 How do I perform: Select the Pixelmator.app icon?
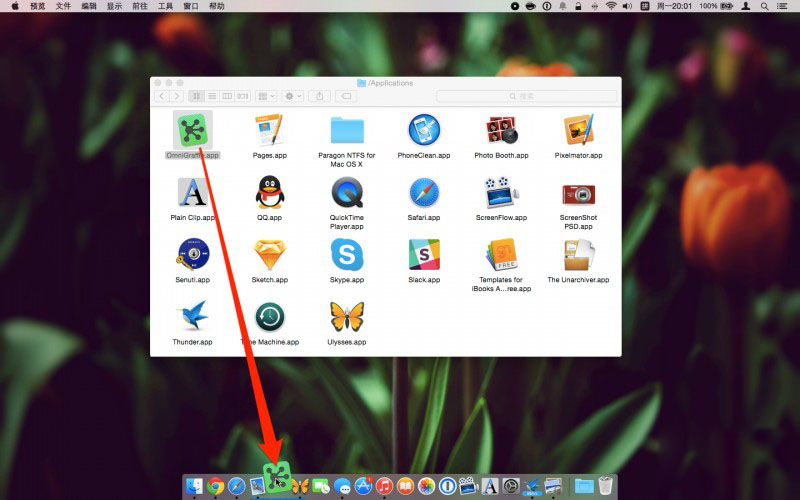(579, 130)
